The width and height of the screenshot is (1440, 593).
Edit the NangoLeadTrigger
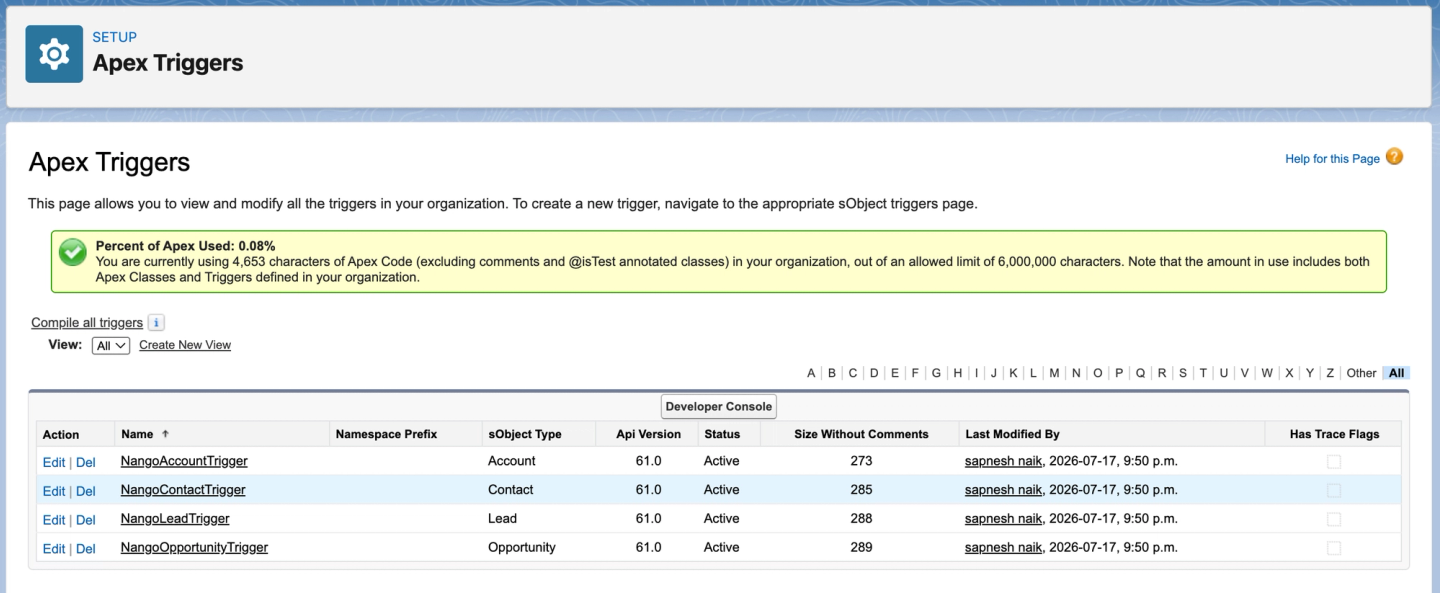(x=54, y=520)
